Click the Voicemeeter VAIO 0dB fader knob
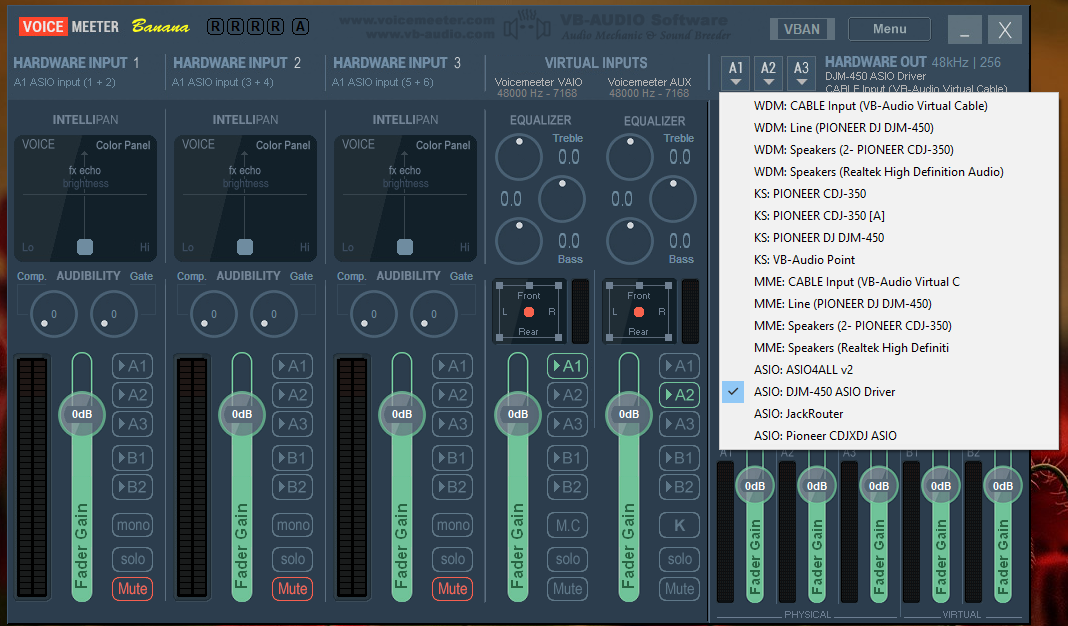 [518, 414]
